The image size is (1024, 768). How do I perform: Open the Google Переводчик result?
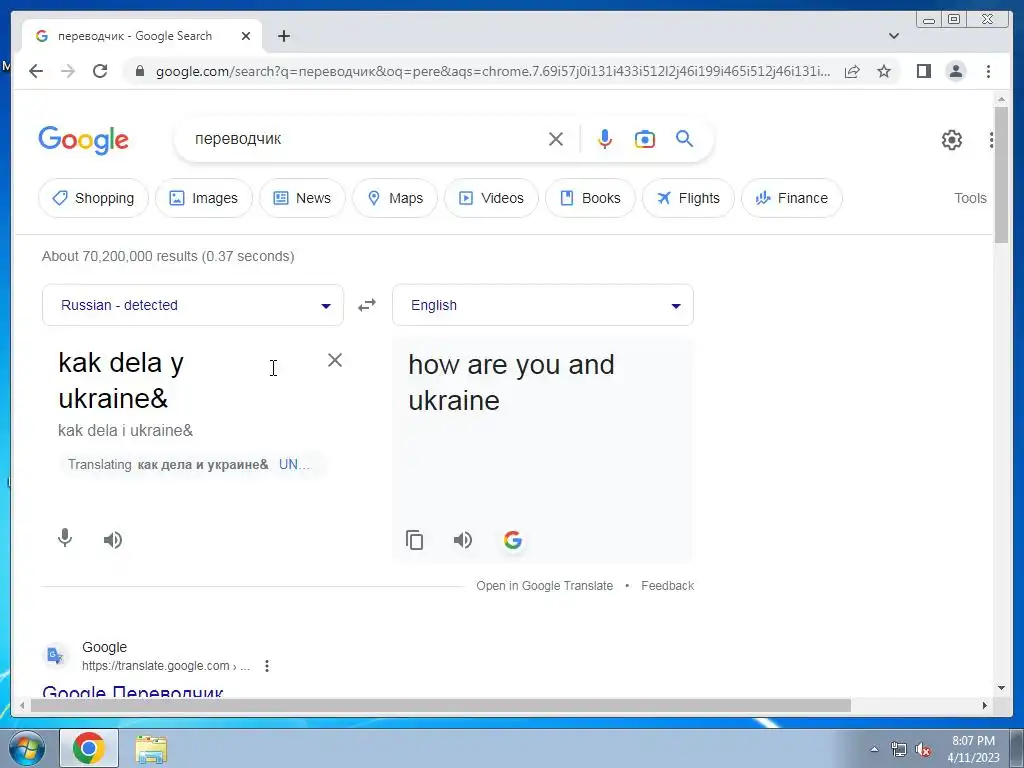click(133, 691)
